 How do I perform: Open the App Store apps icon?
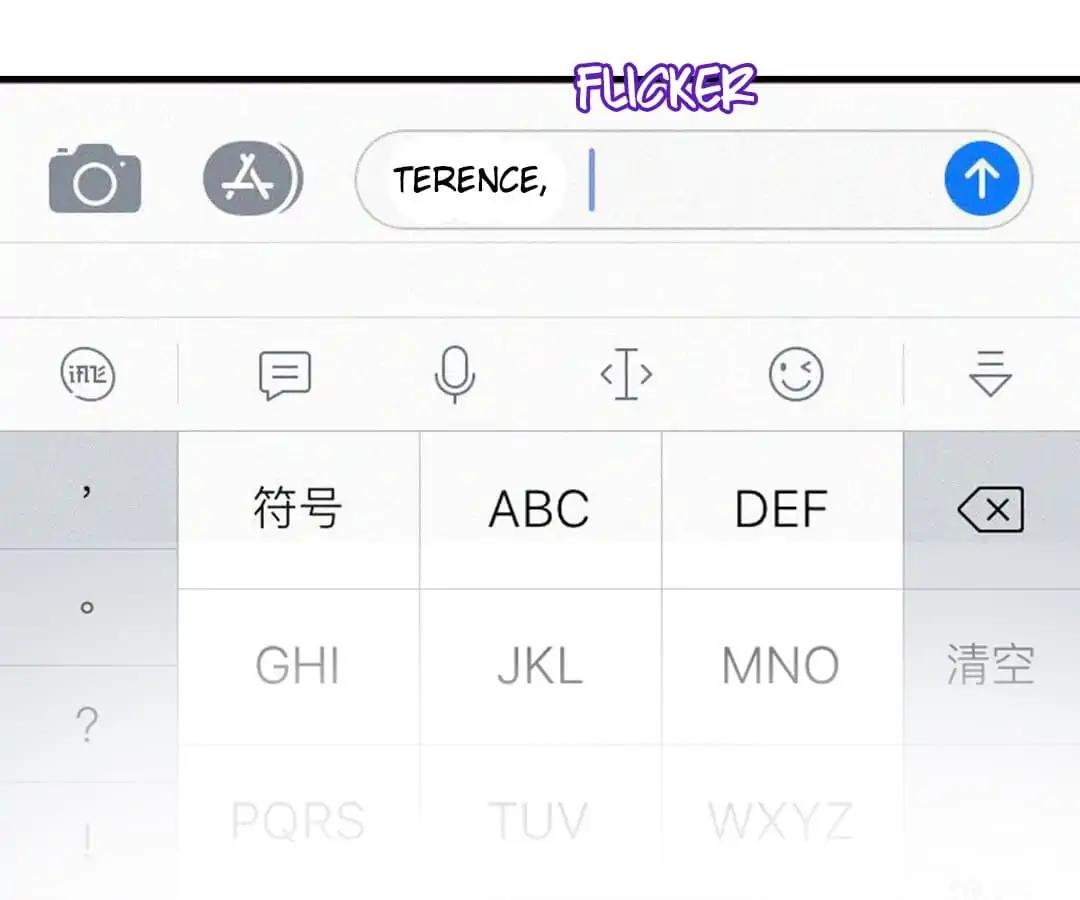pos(252,178)
